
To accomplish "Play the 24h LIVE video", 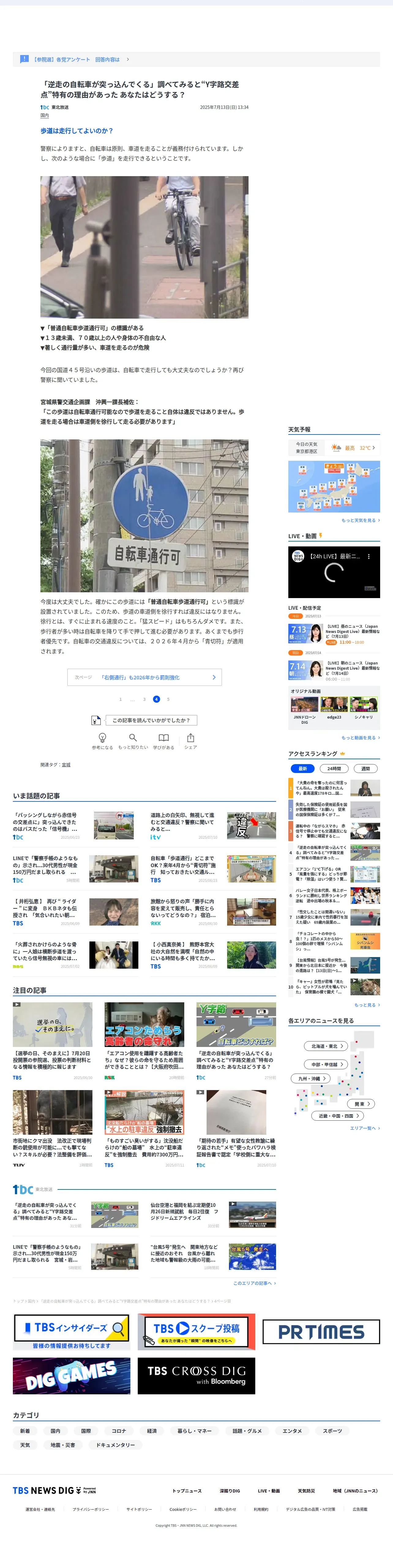I will click(x=334, y=572).
